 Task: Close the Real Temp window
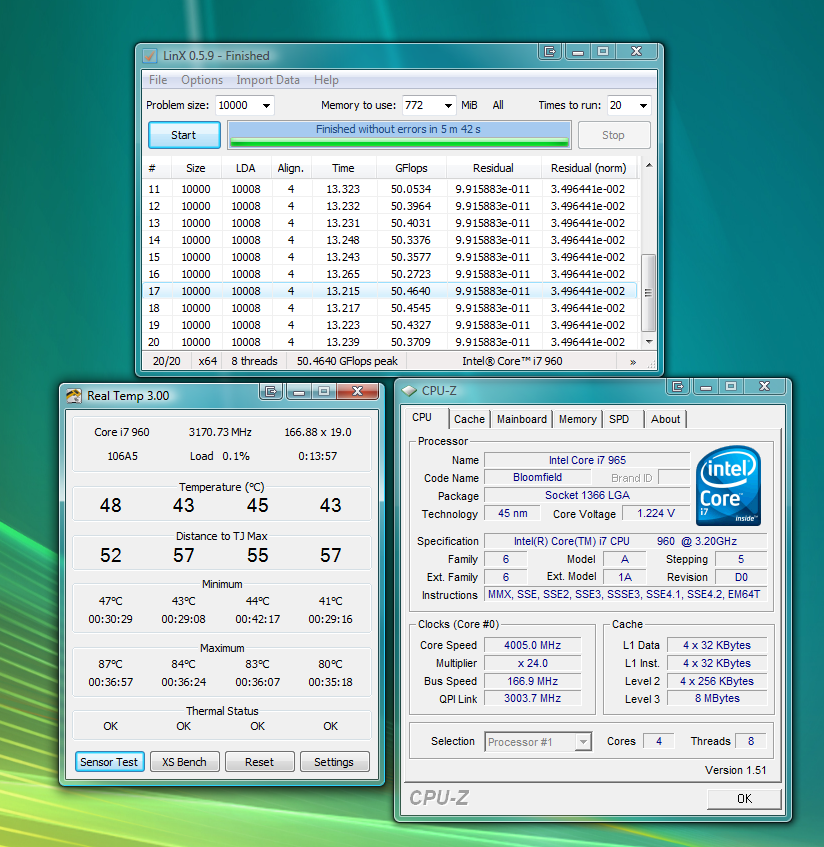point(357,391)
